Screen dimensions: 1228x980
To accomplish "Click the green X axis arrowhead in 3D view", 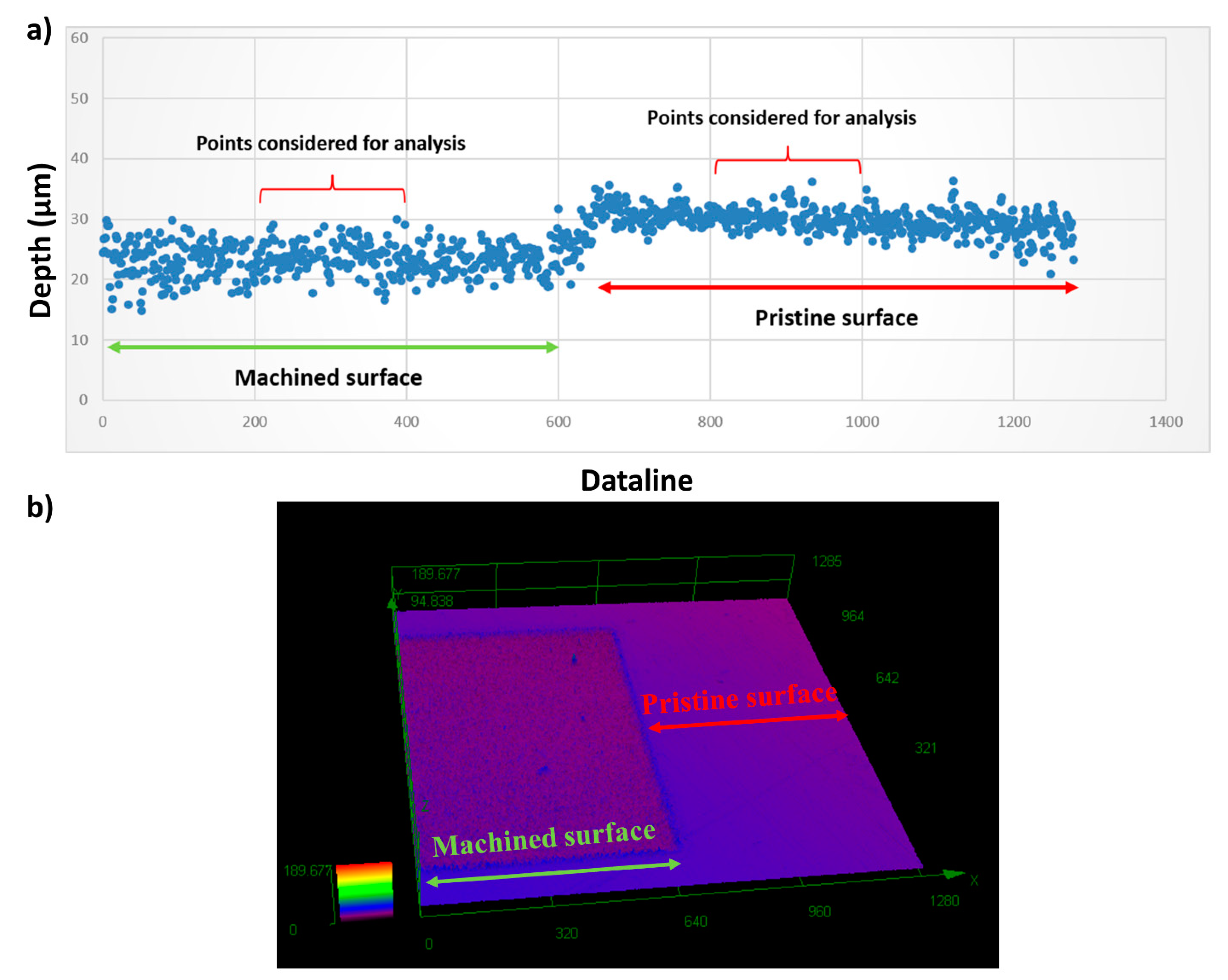I will 952,874.
